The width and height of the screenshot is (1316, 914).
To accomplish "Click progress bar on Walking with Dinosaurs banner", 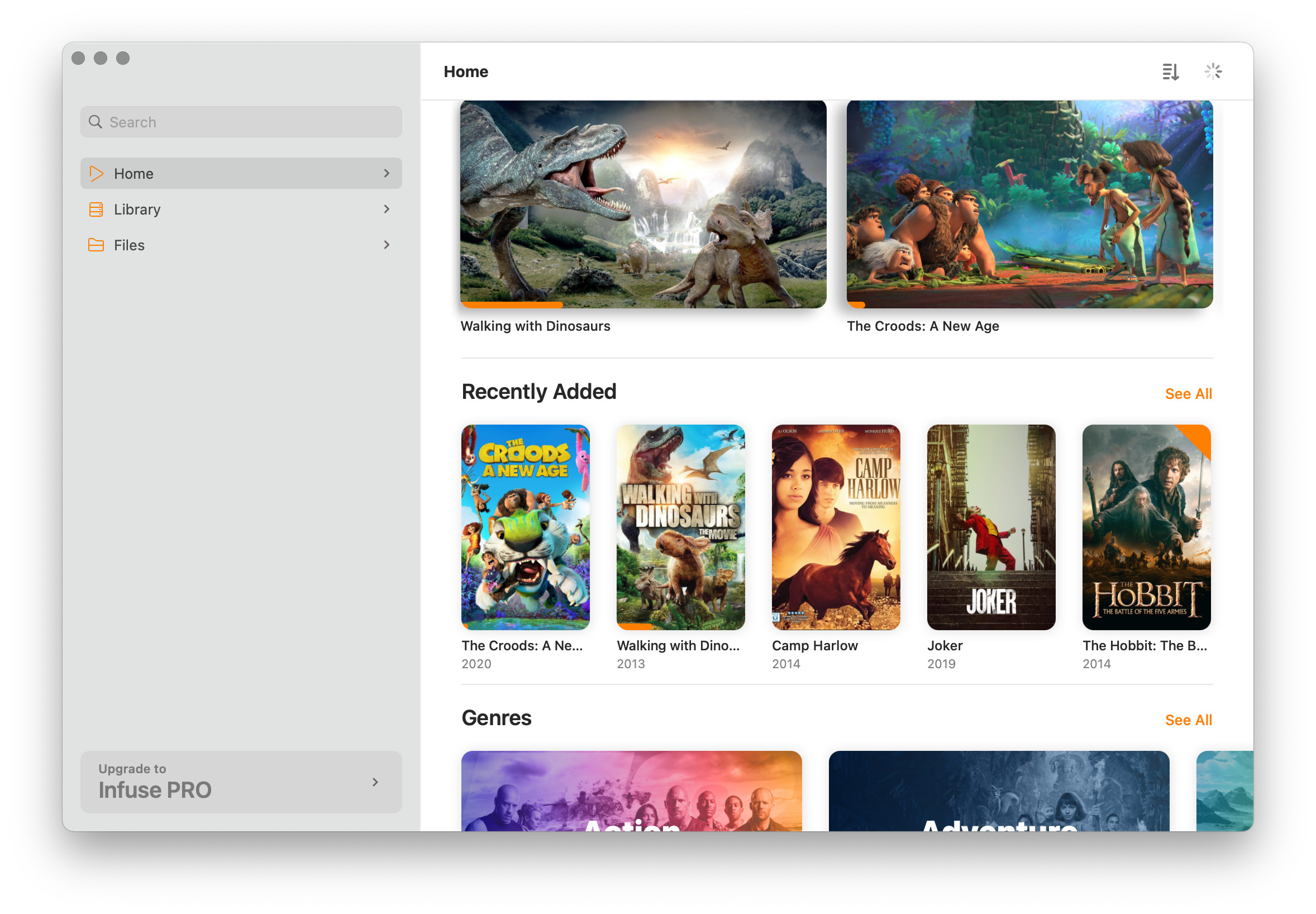I will pyautogui.click(x=511, y=305).
